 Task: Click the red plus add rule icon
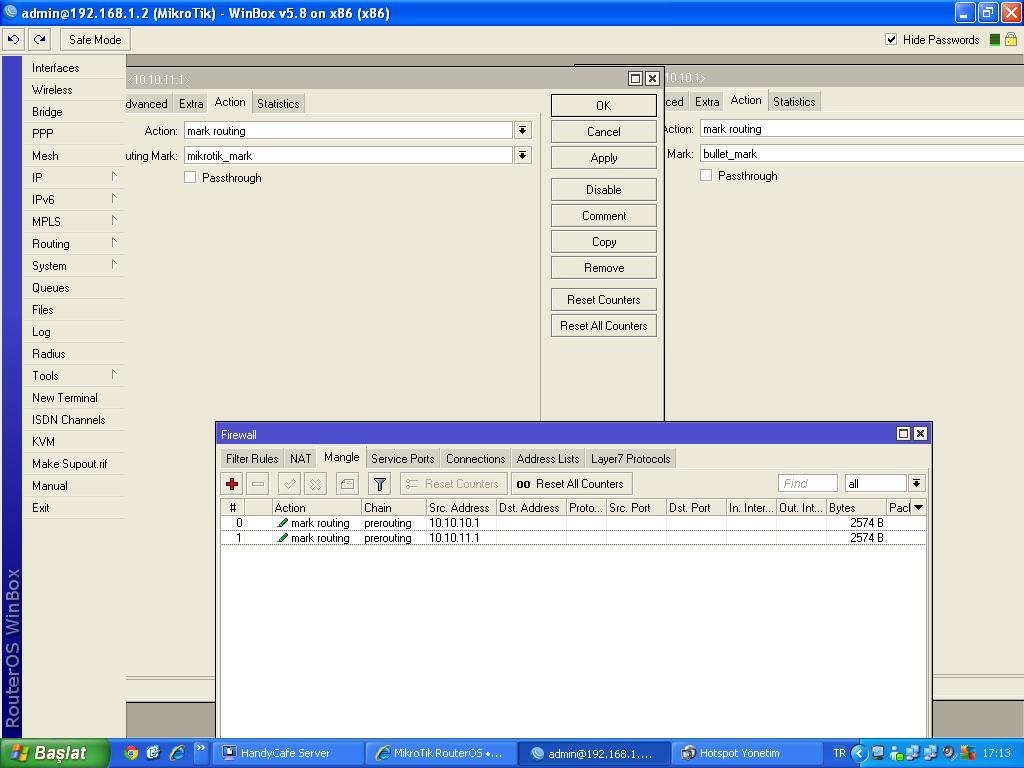coord(232,484)
